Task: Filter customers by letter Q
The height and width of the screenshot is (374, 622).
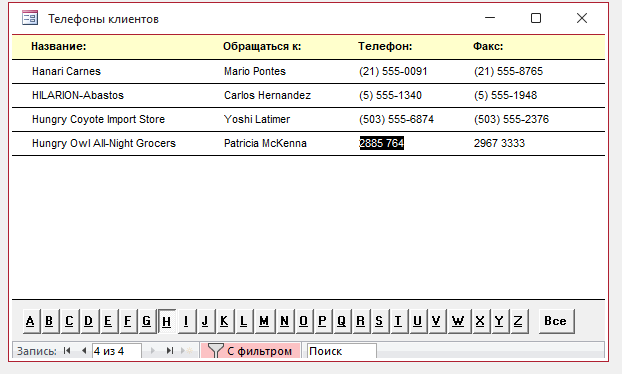Action: click(x=342, y=321)
